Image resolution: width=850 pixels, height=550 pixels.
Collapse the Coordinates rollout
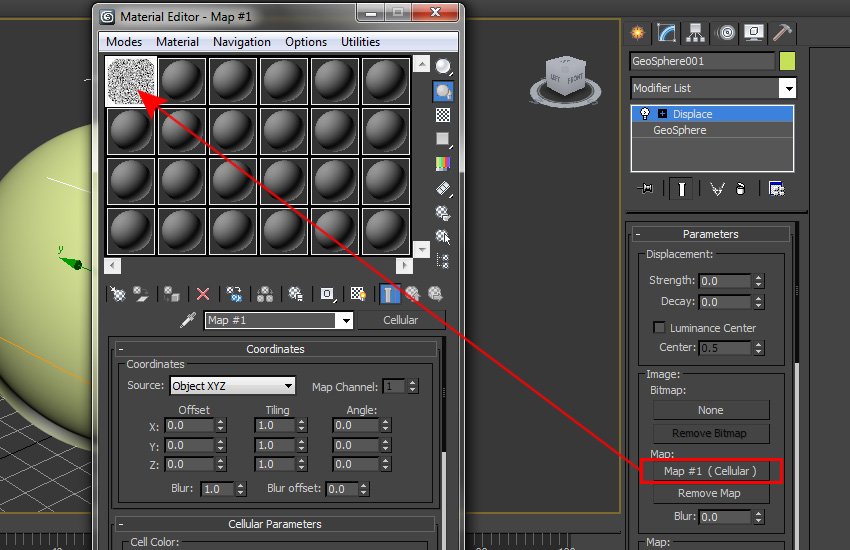122,349
